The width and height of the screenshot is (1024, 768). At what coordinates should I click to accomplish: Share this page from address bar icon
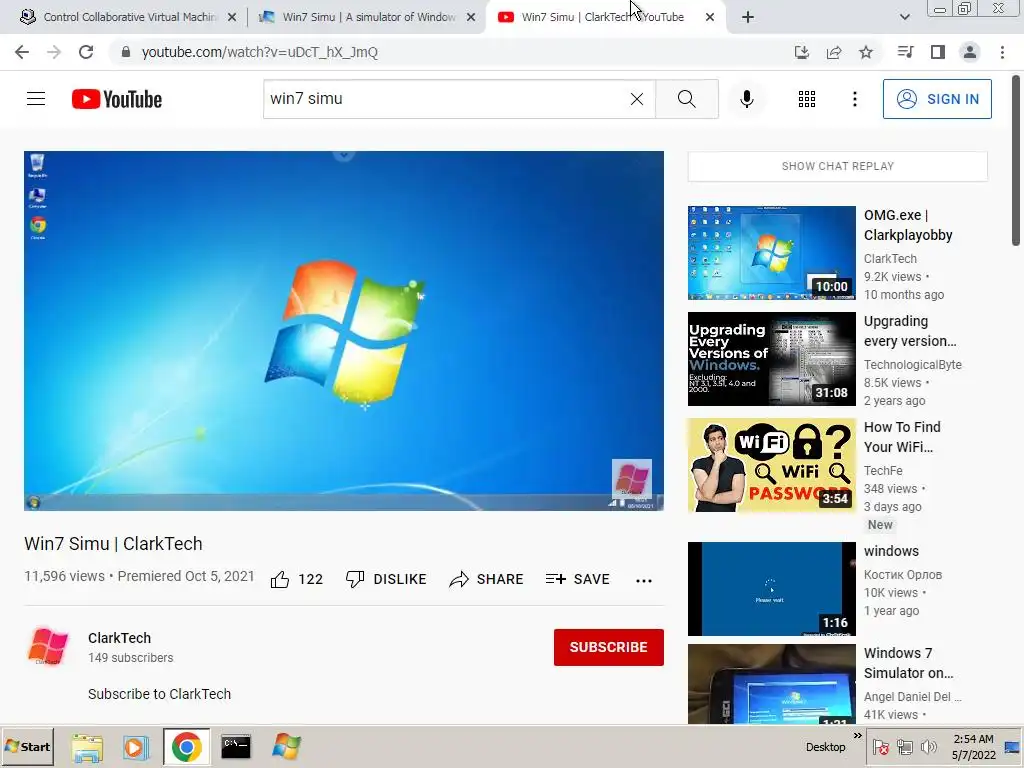click(x=834, y=52)
